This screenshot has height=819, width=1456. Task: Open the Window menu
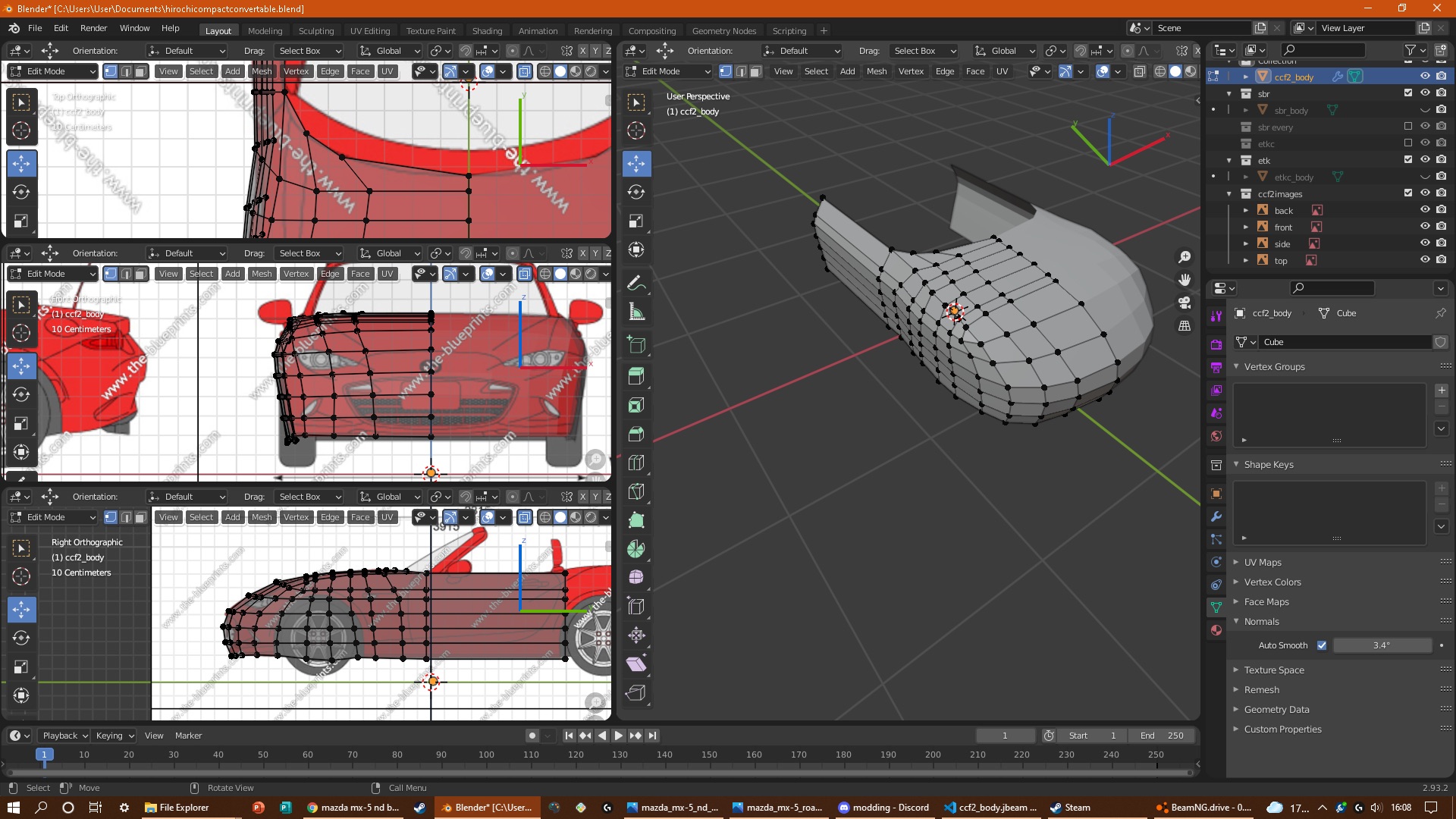click(134, 28)
